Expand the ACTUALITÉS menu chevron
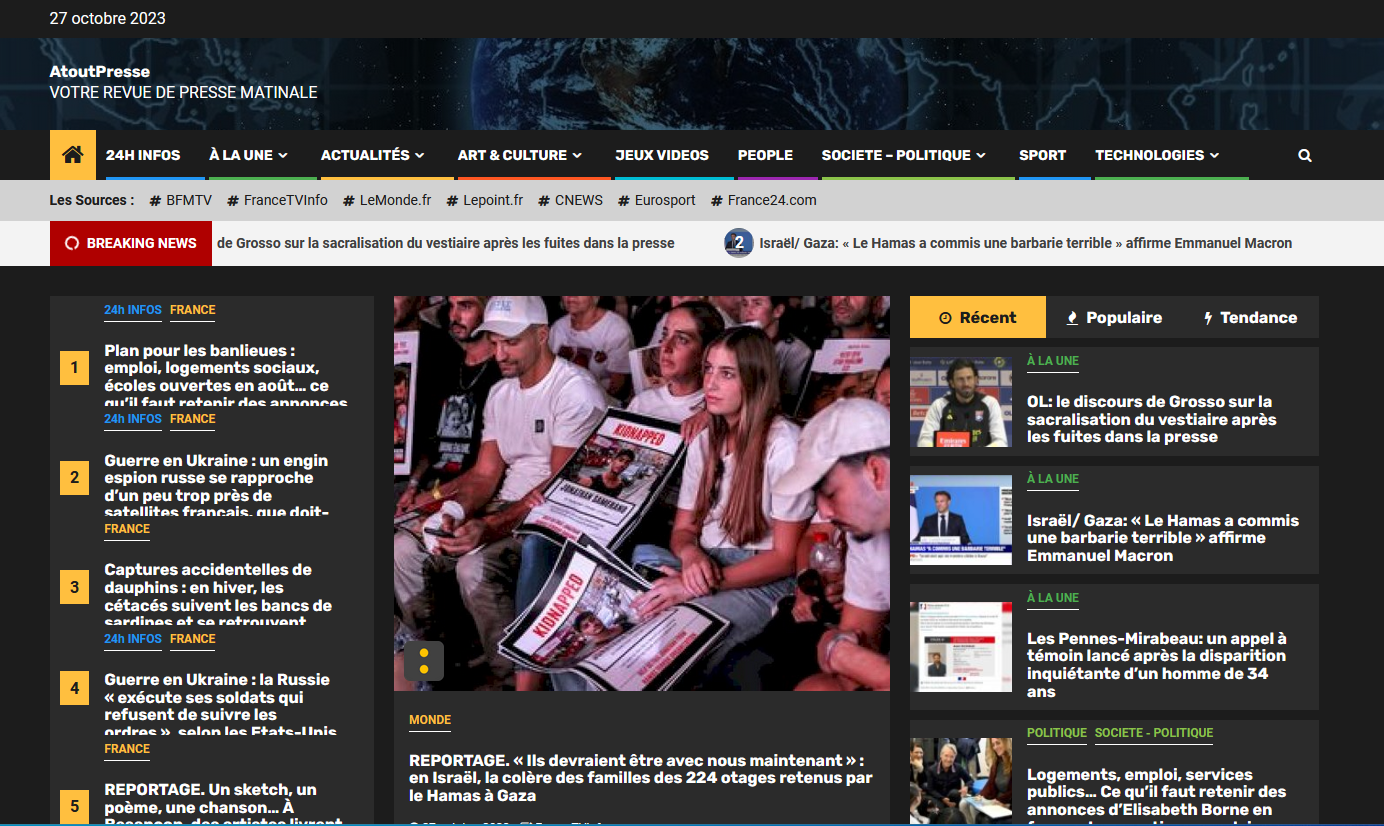Image resolution: width=1384 pixels, height=826 pixels. pos(420,155)
